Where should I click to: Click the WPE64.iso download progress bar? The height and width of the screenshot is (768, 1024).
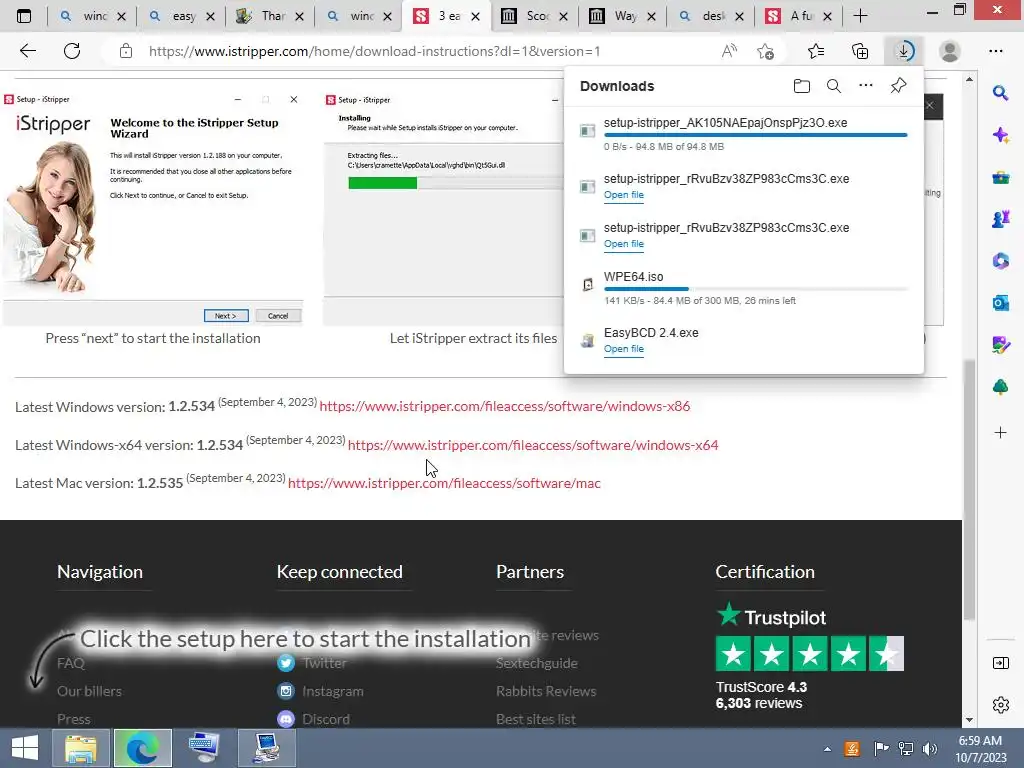pos(756,289)
